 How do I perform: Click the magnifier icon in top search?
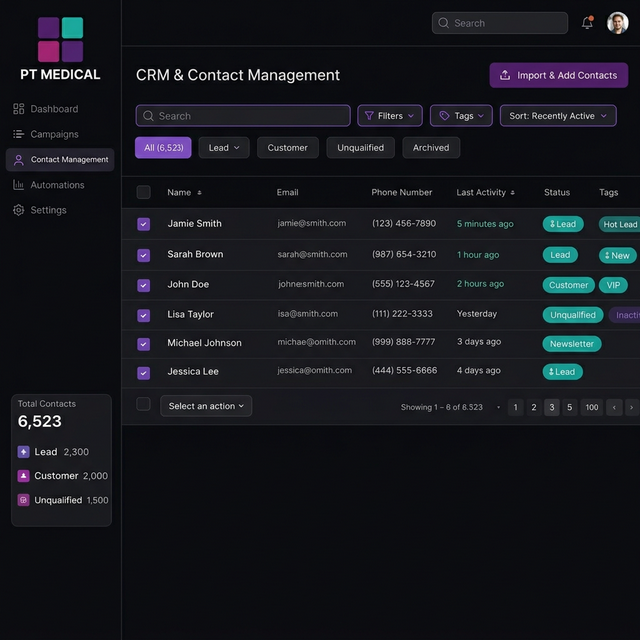(443, 23)
